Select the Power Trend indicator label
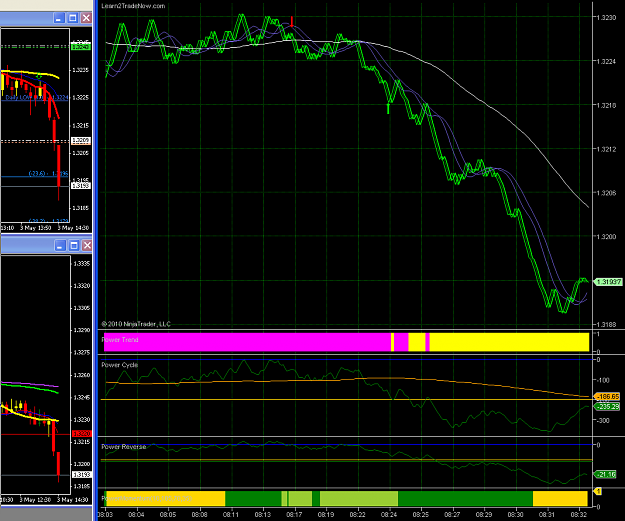This screenshot has height=521, width=625. click(x=120, y=340)
